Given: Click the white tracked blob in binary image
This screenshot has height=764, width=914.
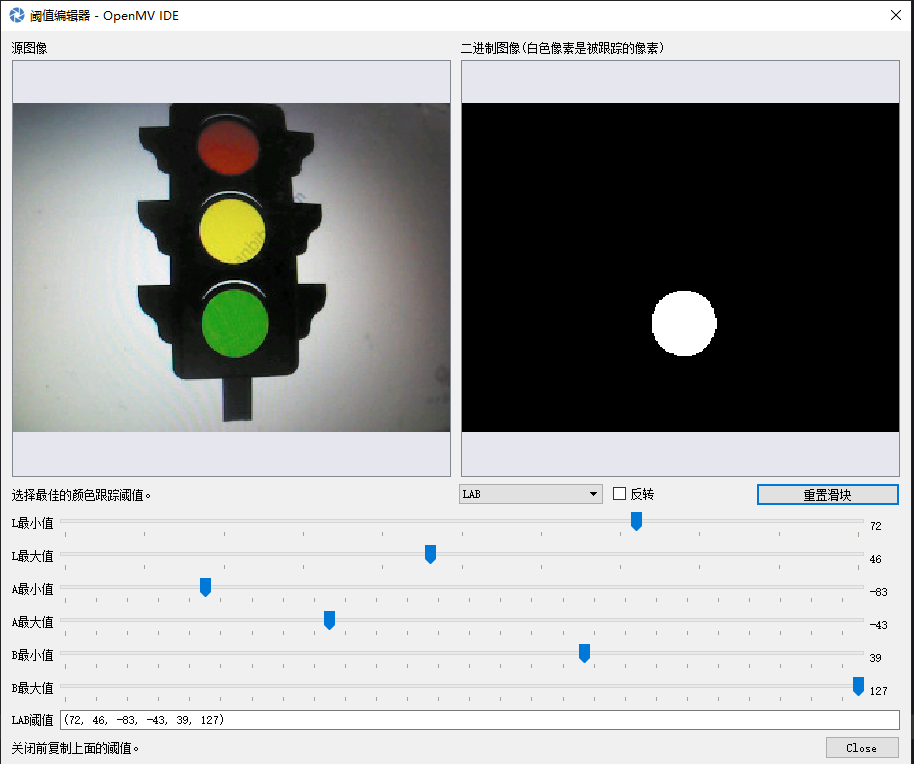Looking at the screenshot, I should 684,323.
